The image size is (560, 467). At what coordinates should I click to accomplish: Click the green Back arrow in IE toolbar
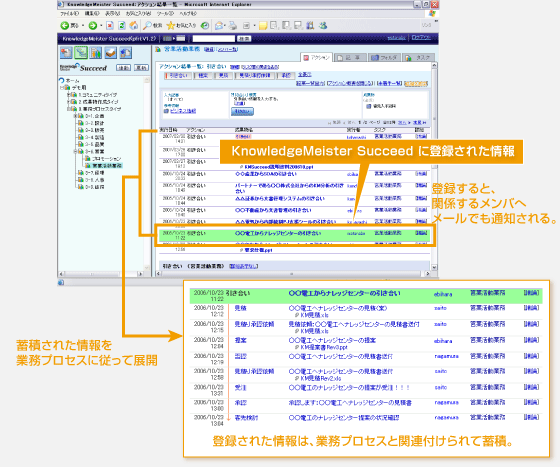[65, 25]
